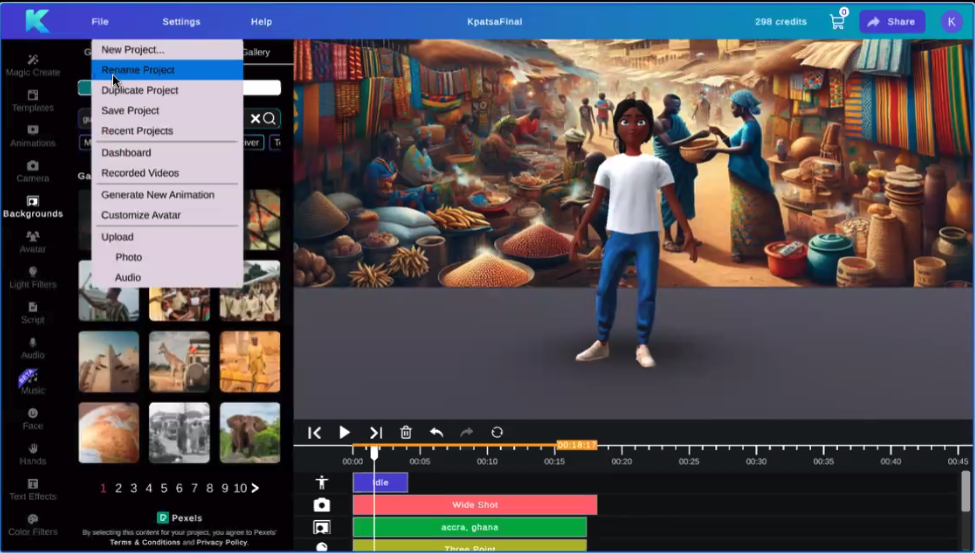The image size is (975, 553).
Task: Click the Share button
Action: 891,21
